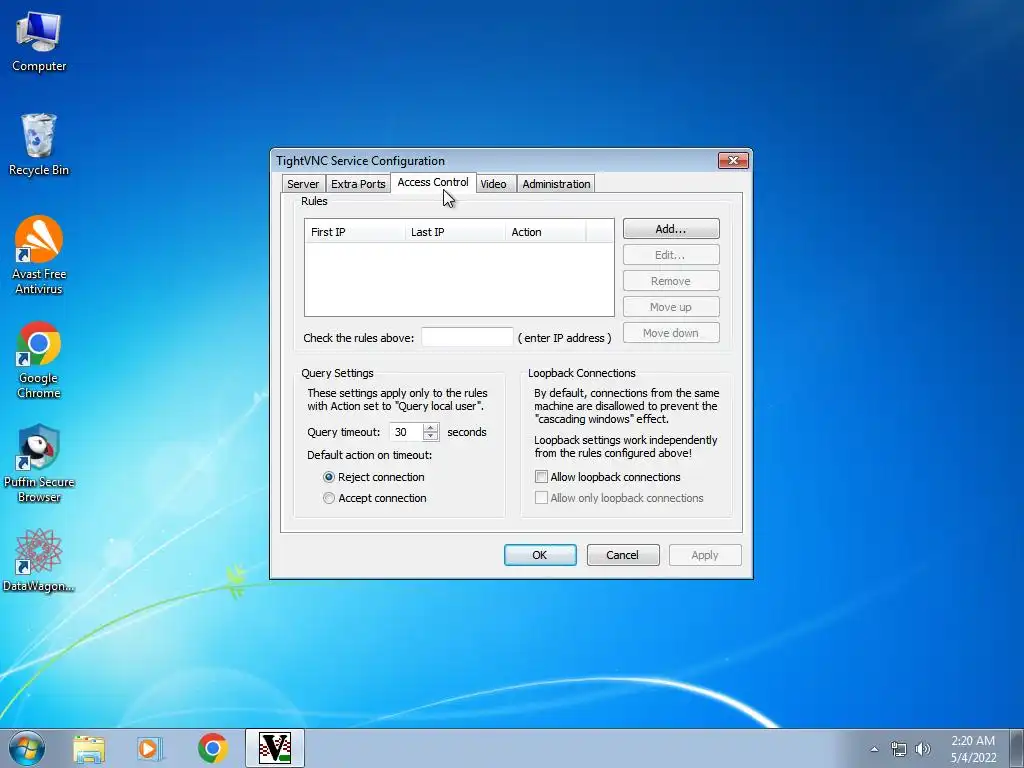
Task: Select the Access Control tab
Action: [x=433, y=182]
